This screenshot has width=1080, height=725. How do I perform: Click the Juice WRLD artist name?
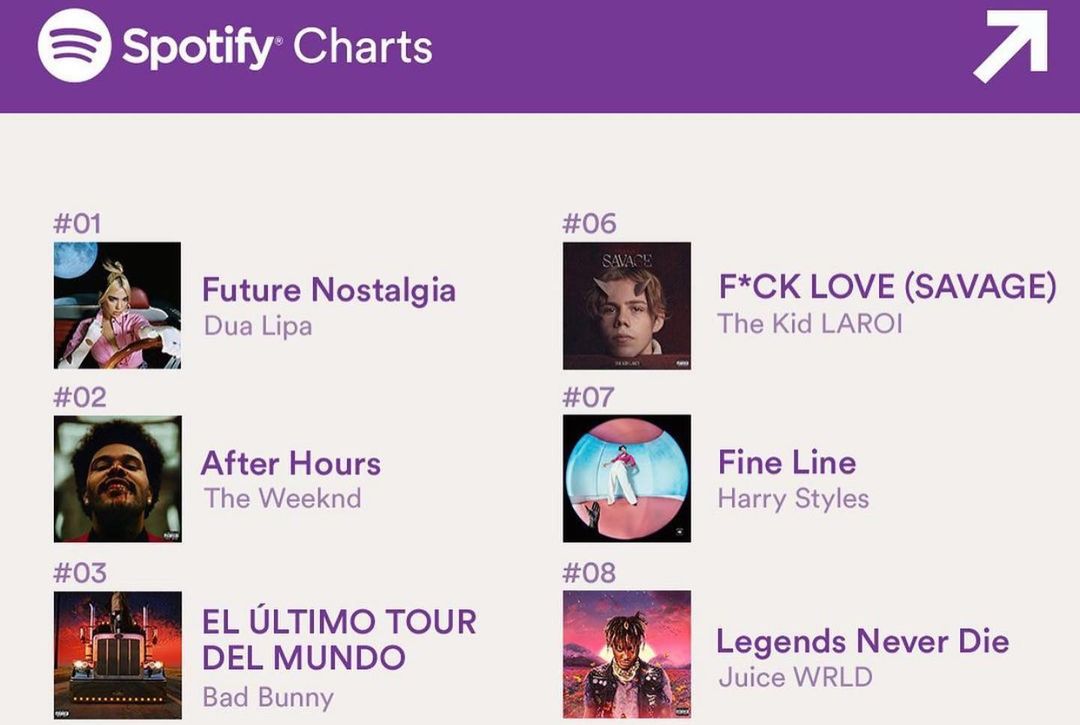(795, 677)
